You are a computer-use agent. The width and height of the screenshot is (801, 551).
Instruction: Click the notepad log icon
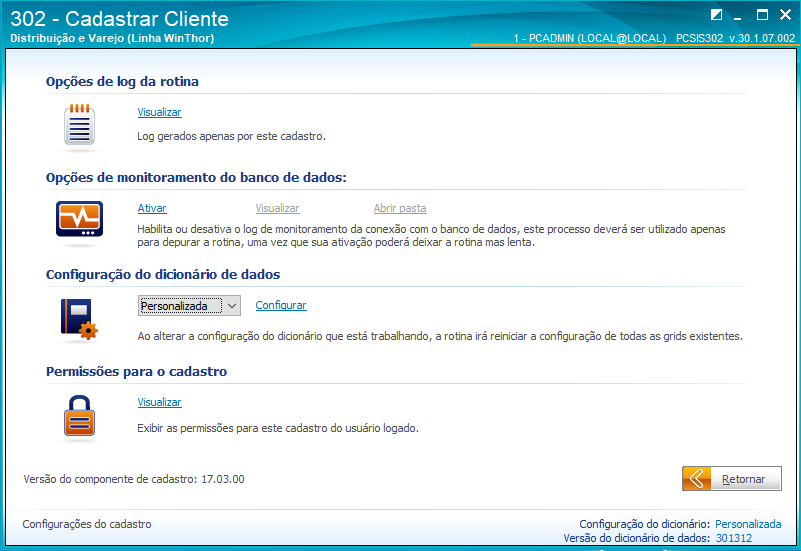click(79, 125)
